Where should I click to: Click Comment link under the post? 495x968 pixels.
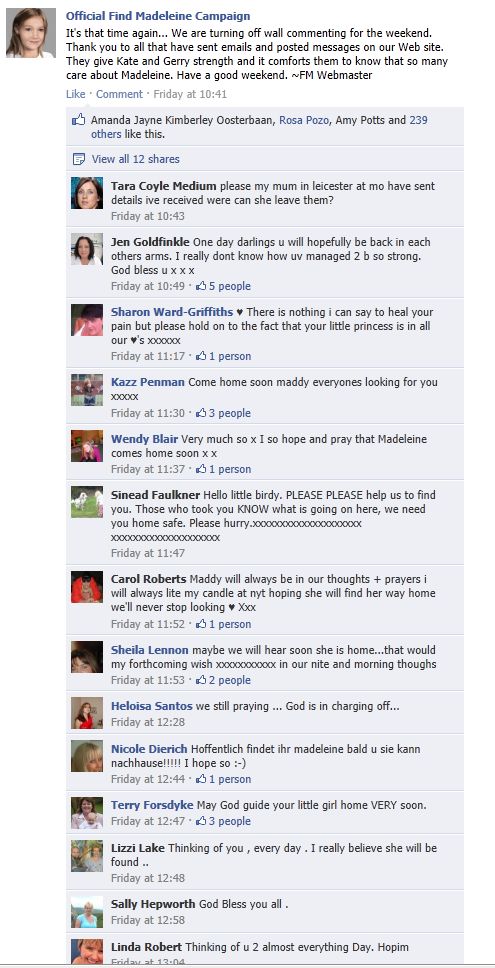(x=119, y=94)
